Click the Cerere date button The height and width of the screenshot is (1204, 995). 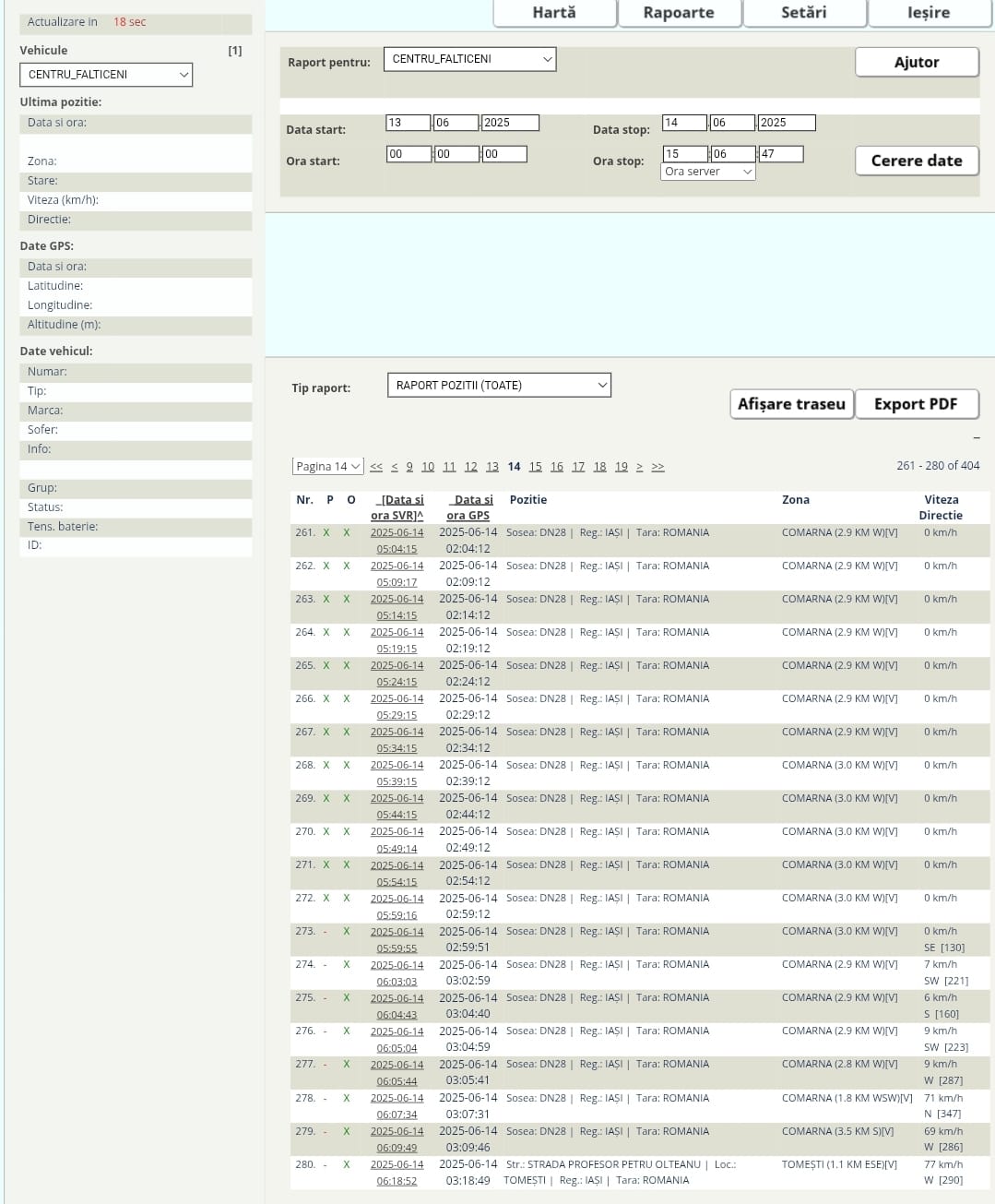pos(916,161)
